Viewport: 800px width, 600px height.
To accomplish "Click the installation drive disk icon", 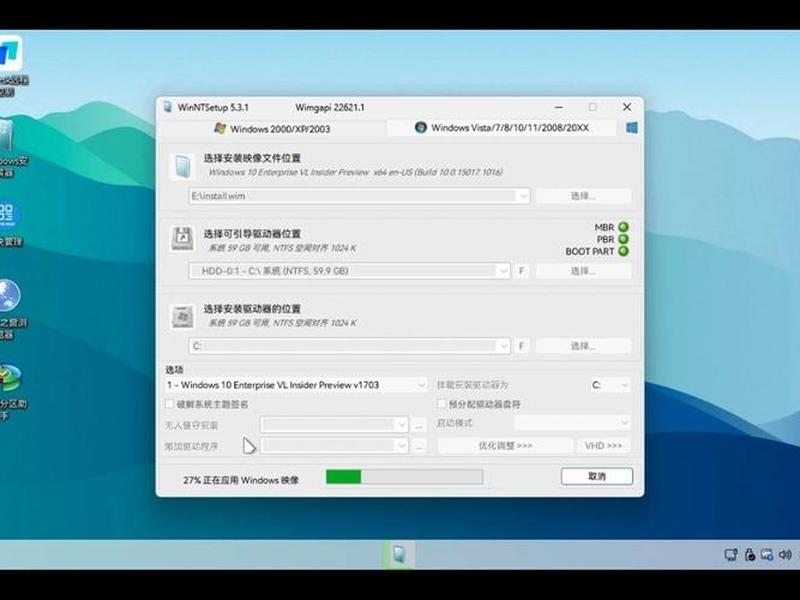I will pyautogui.click(x=182, y=316).
